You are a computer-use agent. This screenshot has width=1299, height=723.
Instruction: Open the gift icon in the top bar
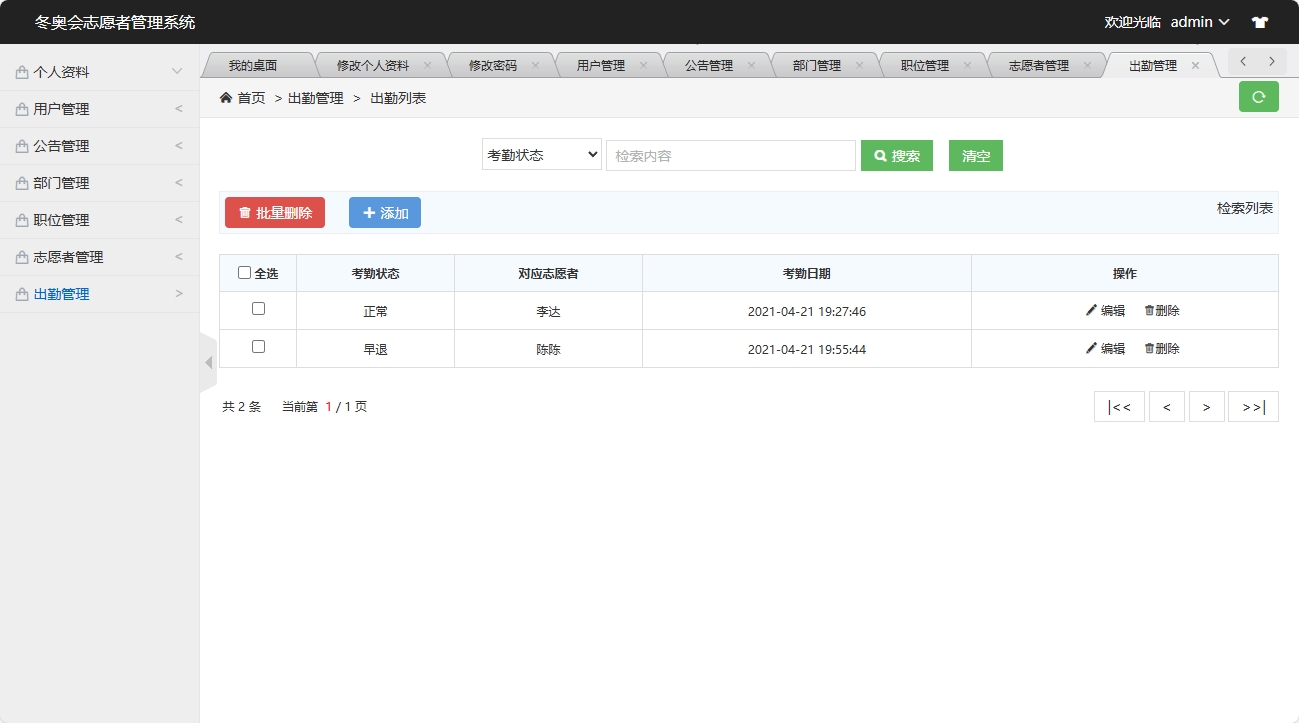[x=1258, y=21]
